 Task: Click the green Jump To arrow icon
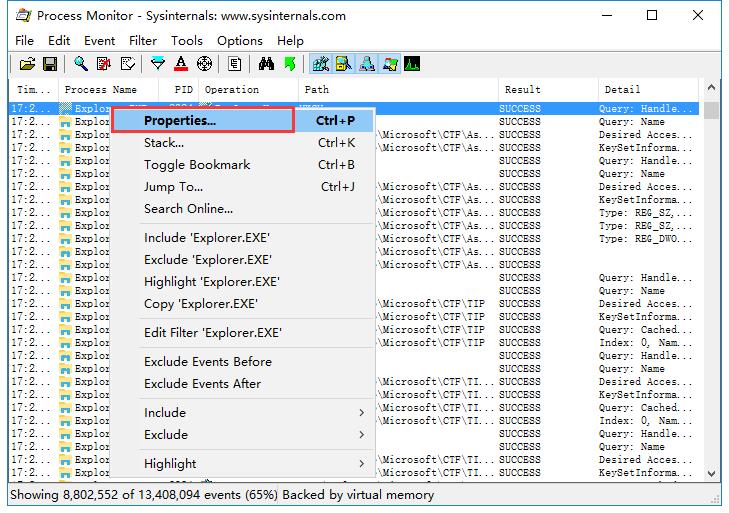coord(289,65)
